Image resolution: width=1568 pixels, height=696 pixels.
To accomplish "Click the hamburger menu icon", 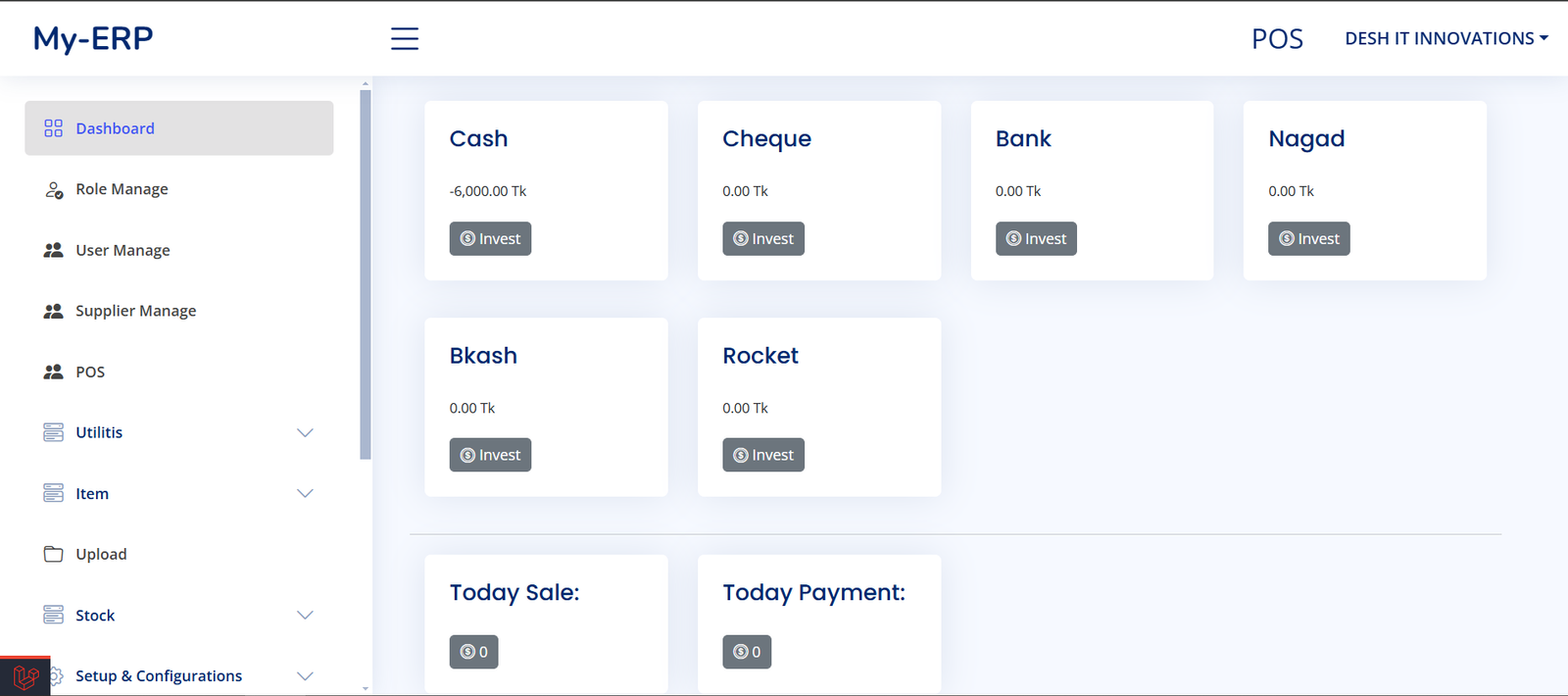I will coord(405,38).
